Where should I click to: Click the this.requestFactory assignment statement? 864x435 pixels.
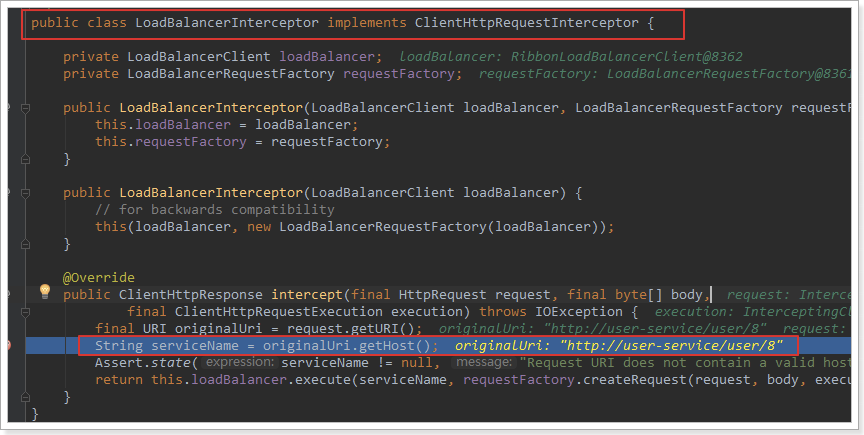(x=242, y=142)
